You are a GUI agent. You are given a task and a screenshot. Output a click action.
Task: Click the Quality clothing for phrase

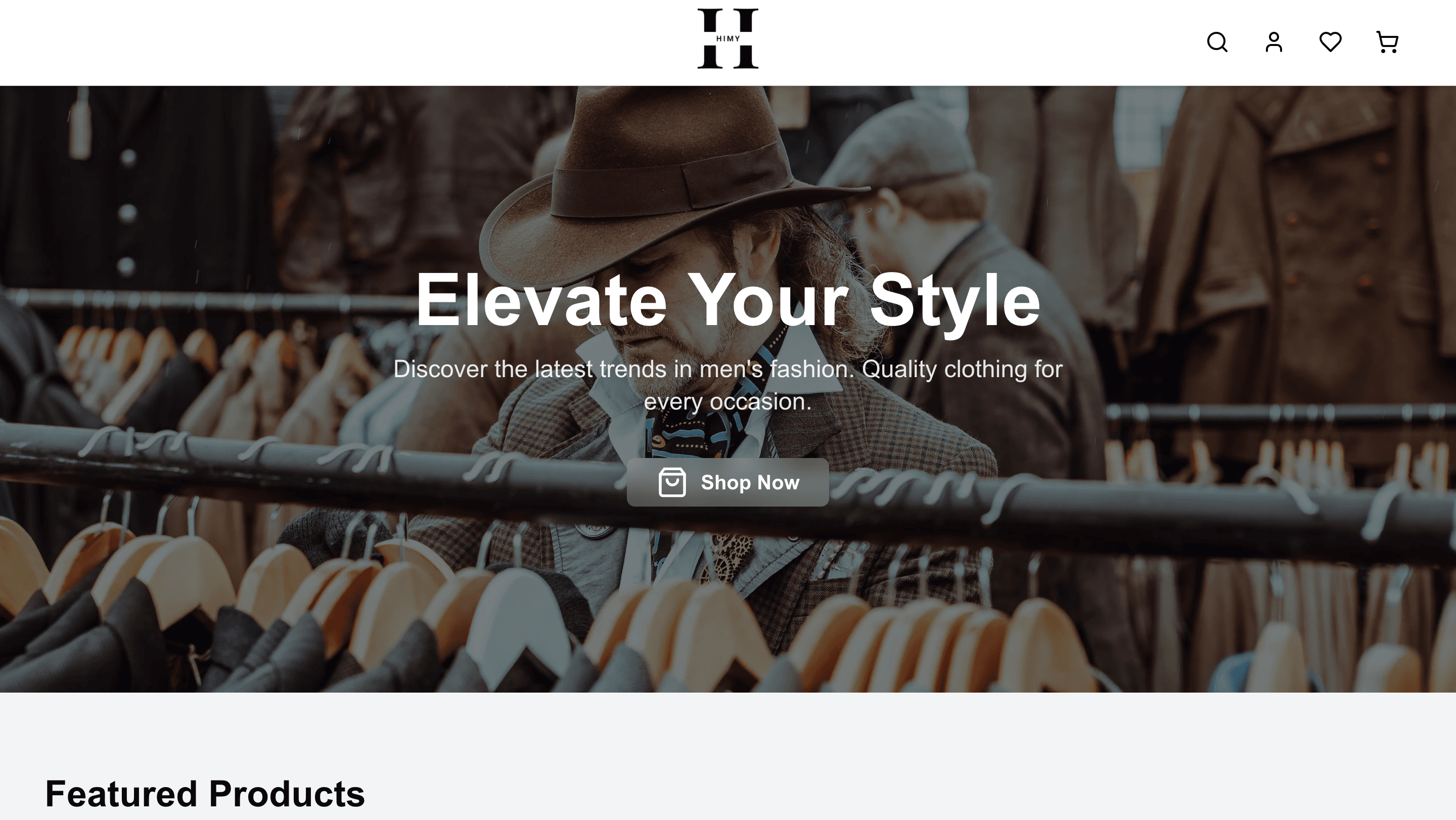963,369
